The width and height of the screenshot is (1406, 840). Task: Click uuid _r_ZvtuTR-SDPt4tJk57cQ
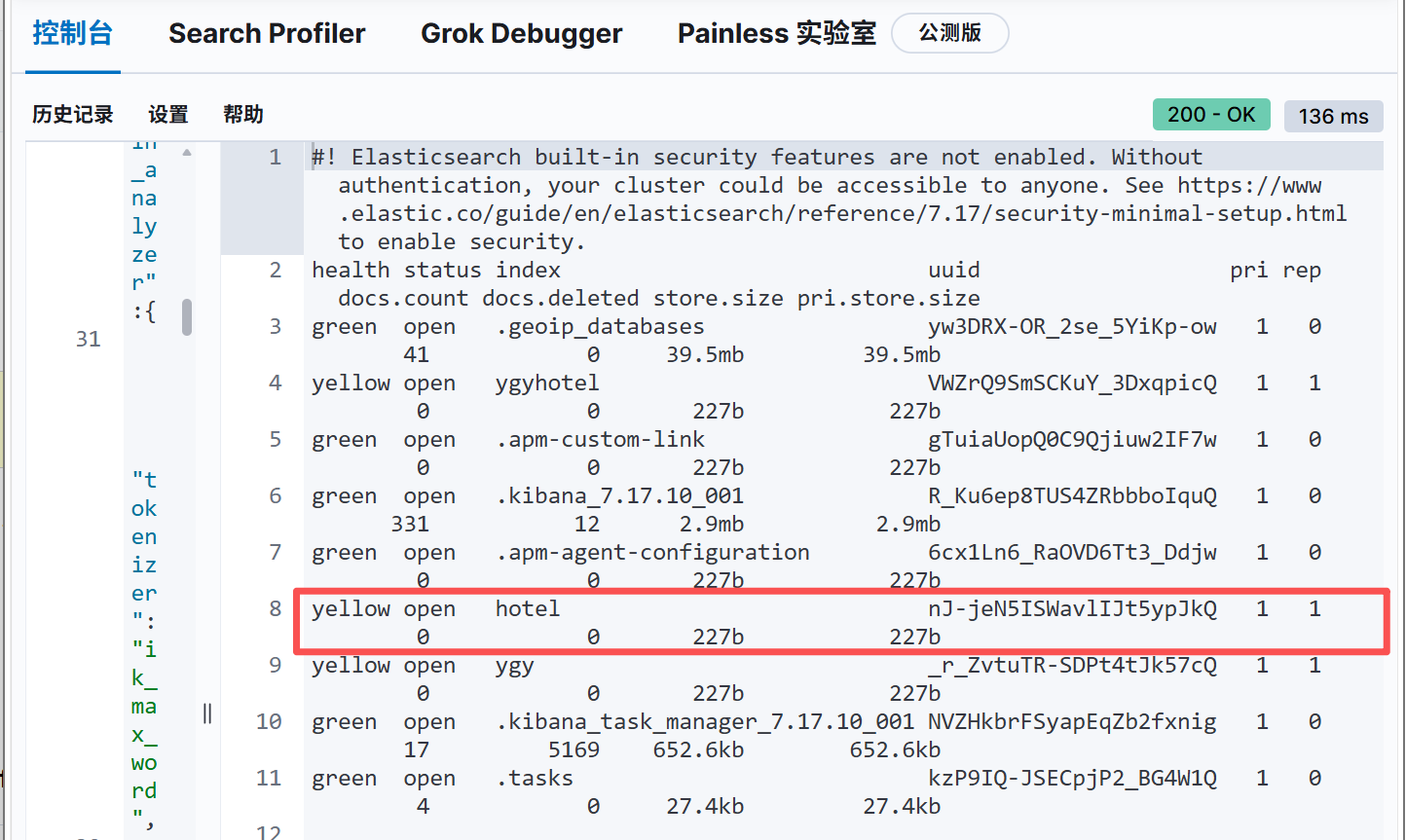click(x=1072, y=665)
